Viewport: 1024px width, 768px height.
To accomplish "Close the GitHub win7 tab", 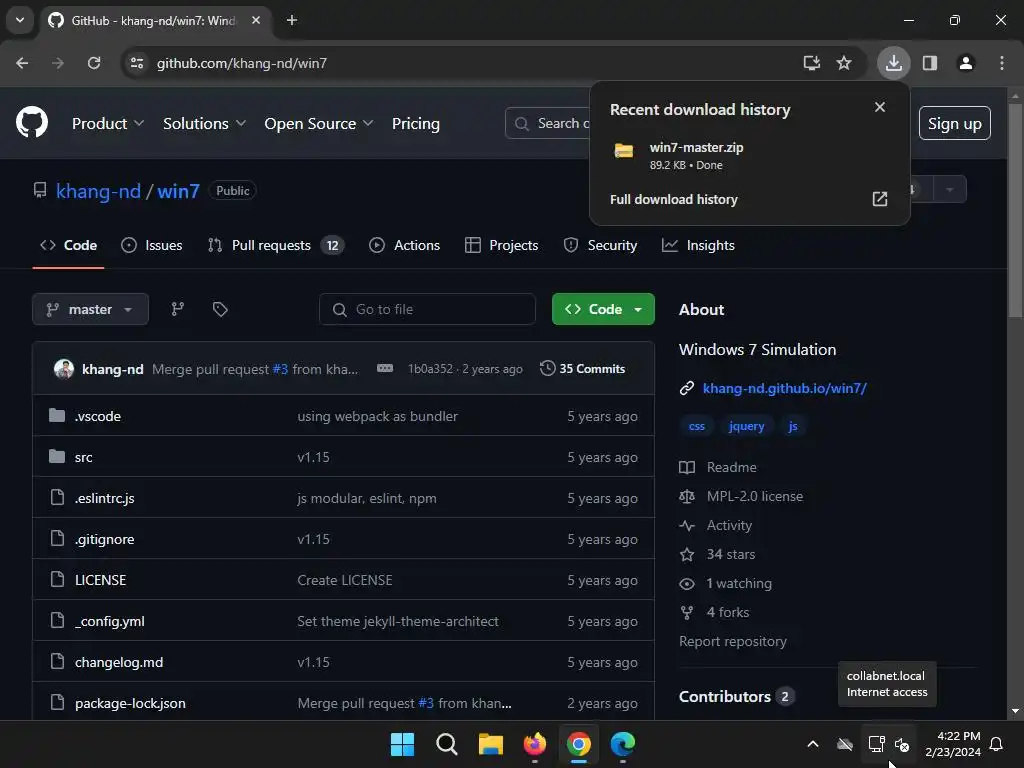I will point(256,20).
